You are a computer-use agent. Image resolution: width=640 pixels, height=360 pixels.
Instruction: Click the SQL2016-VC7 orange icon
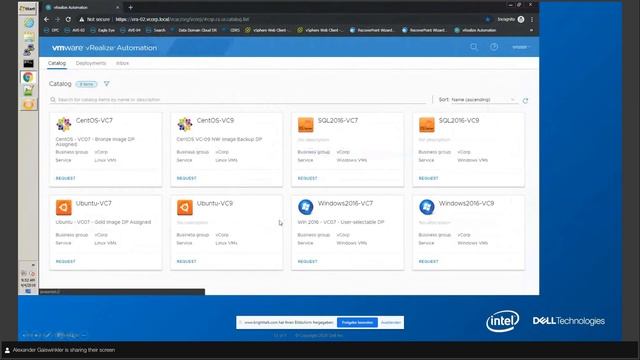[x=305, y=124]
